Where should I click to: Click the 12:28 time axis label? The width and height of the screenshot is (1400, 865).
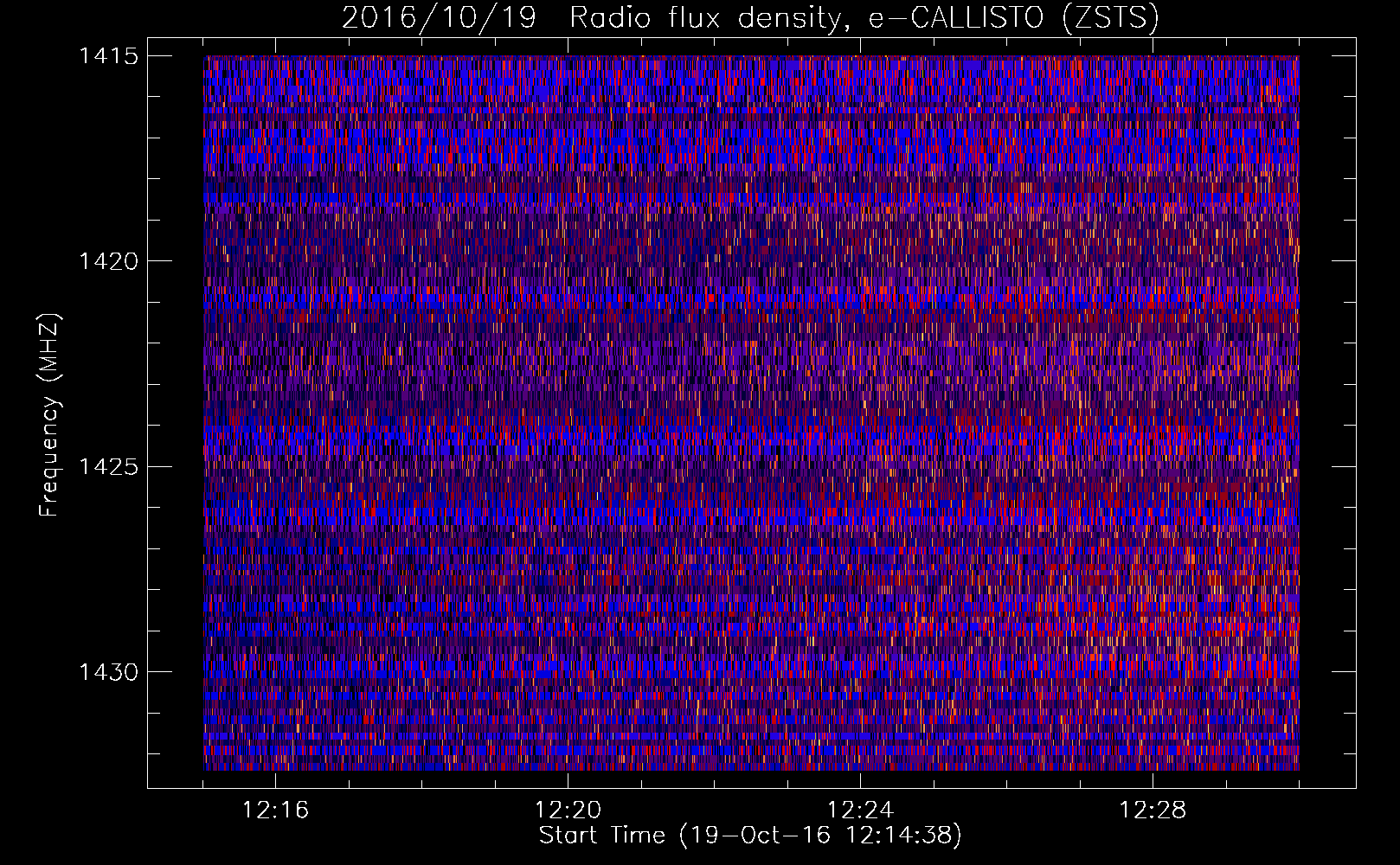(x=1153, y=811)
